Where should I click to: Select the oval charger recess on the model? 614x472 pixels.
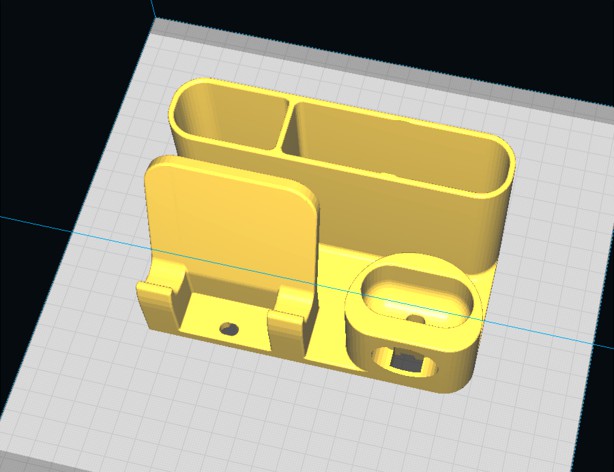415,295
